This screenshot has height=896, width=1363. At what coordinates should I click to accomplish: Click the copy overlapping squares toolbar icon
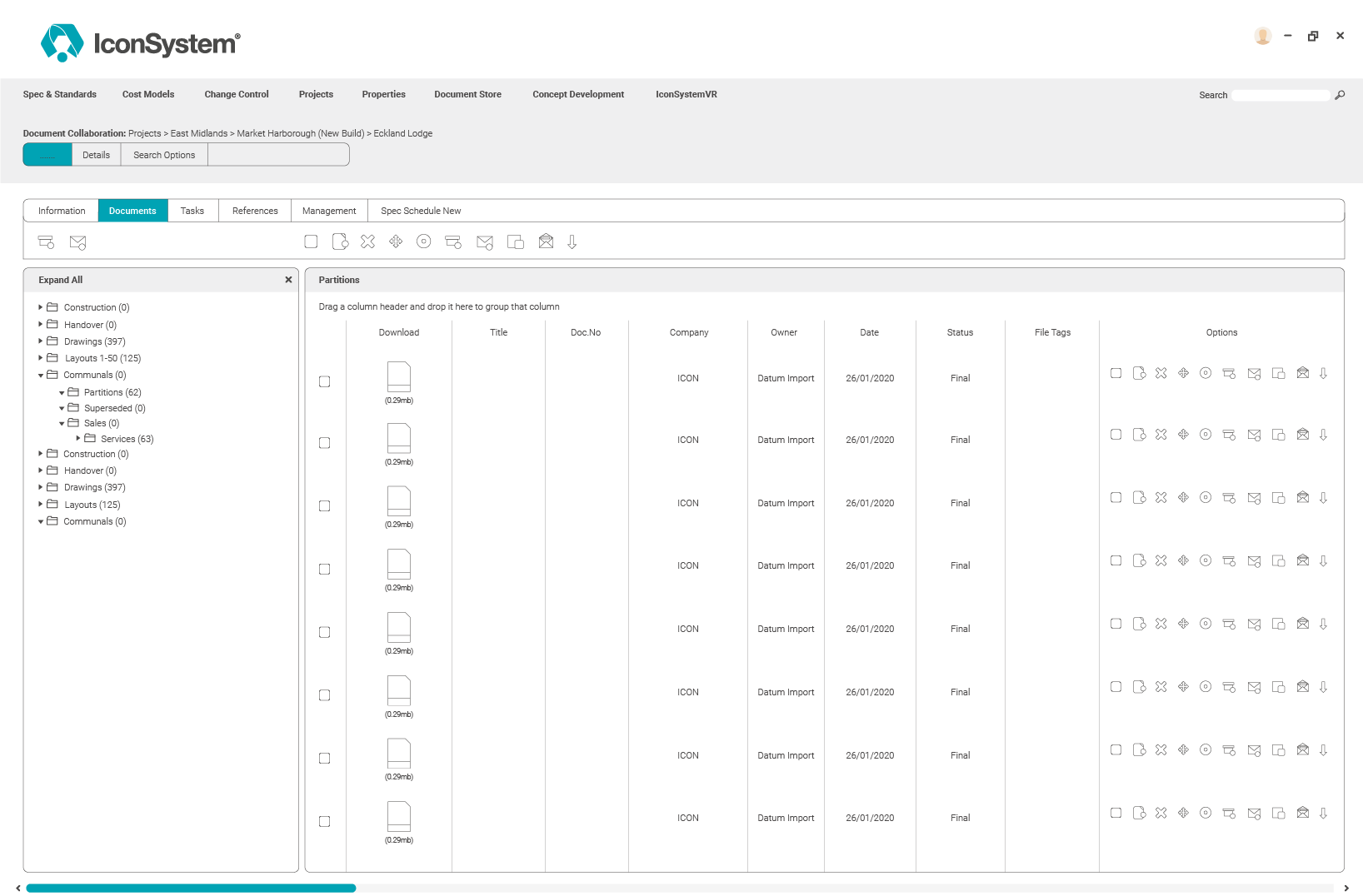(516, 242)
